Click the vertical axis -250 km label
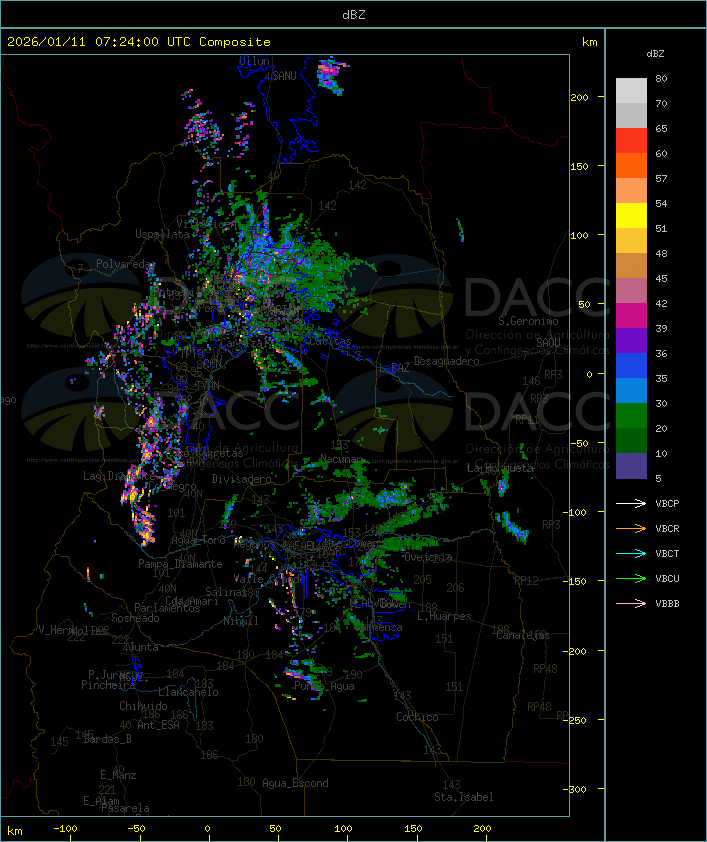The width and height of the screenshot is (707, 842). (x=574, y=720)
